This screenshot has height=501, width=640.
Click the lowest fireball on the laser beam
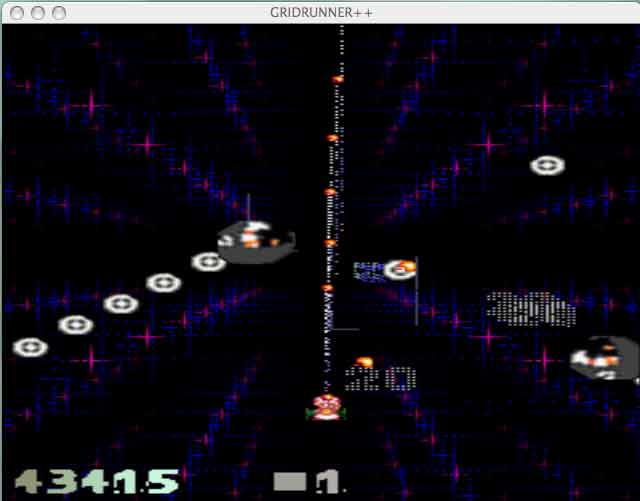tap(327, 288)
